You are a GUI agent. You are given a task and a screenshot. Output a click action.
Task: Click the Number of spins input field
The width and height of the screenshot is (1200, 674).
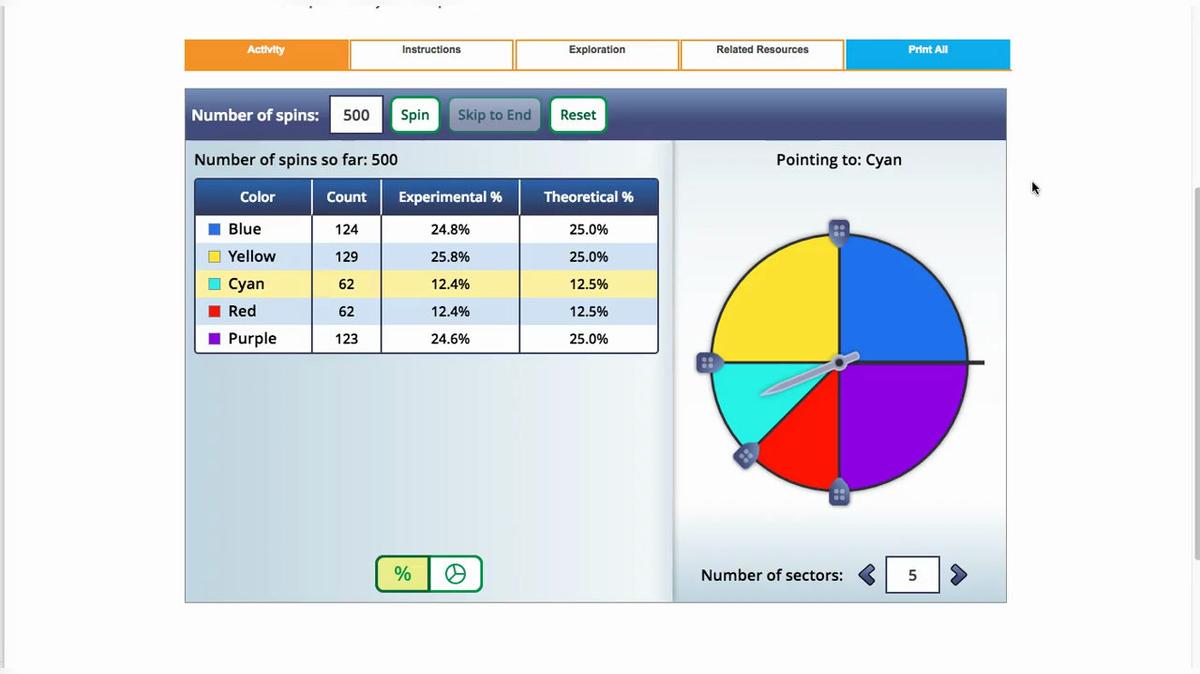[x=356, y=115]
